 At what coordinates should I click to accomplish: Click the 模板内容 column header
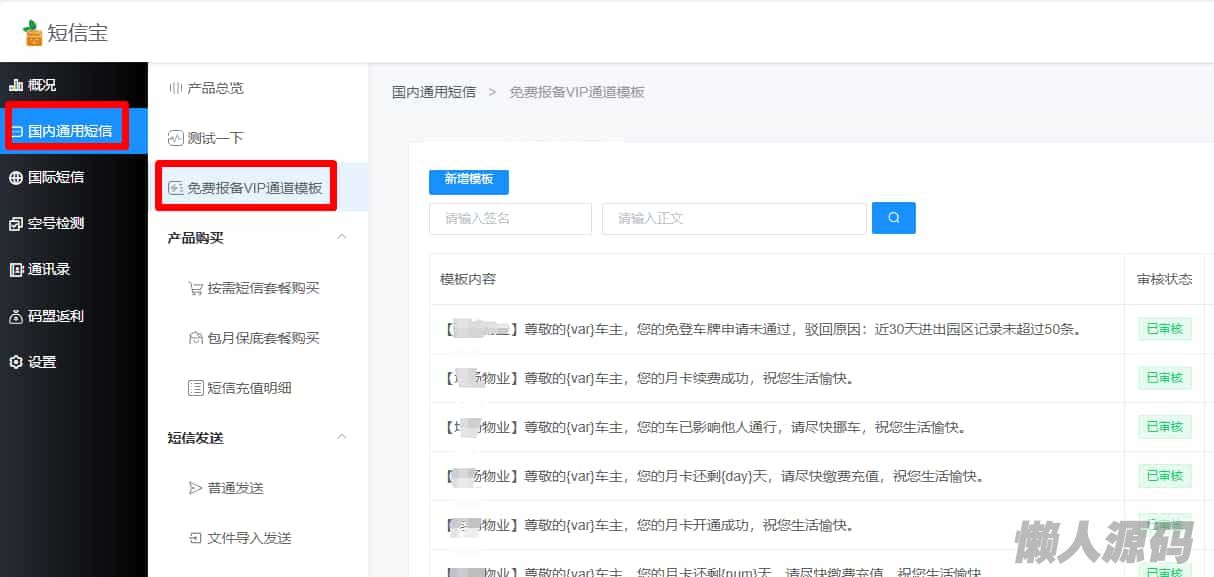pos(468,279)
